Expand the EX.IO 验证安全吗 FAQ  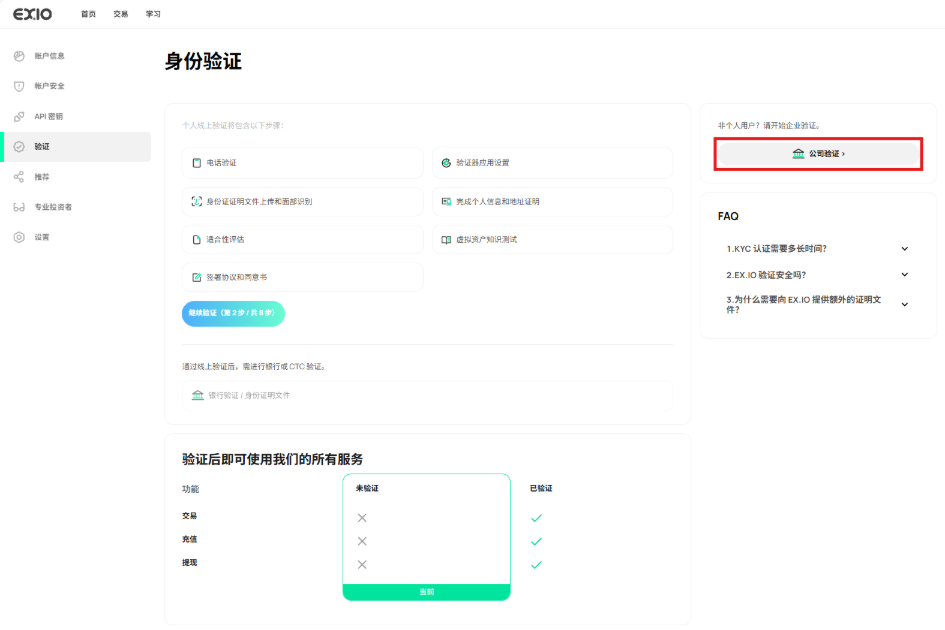pos(904,274)
